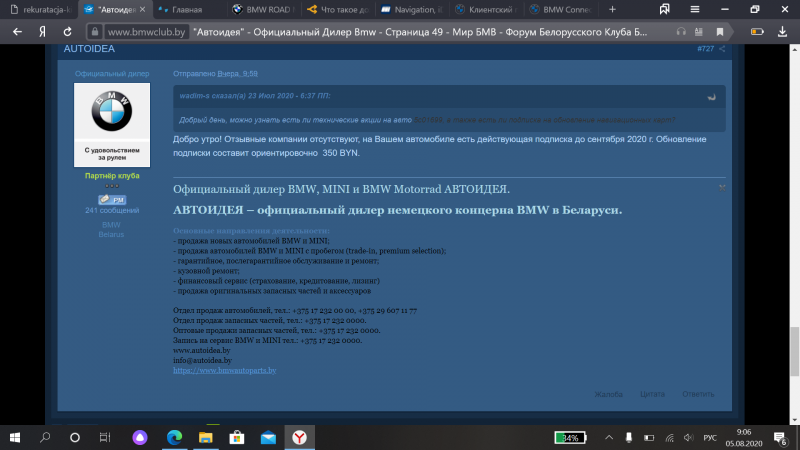Click the Жалоба report button
Screen dimensions: 800x450
click(x=608, y=394)
